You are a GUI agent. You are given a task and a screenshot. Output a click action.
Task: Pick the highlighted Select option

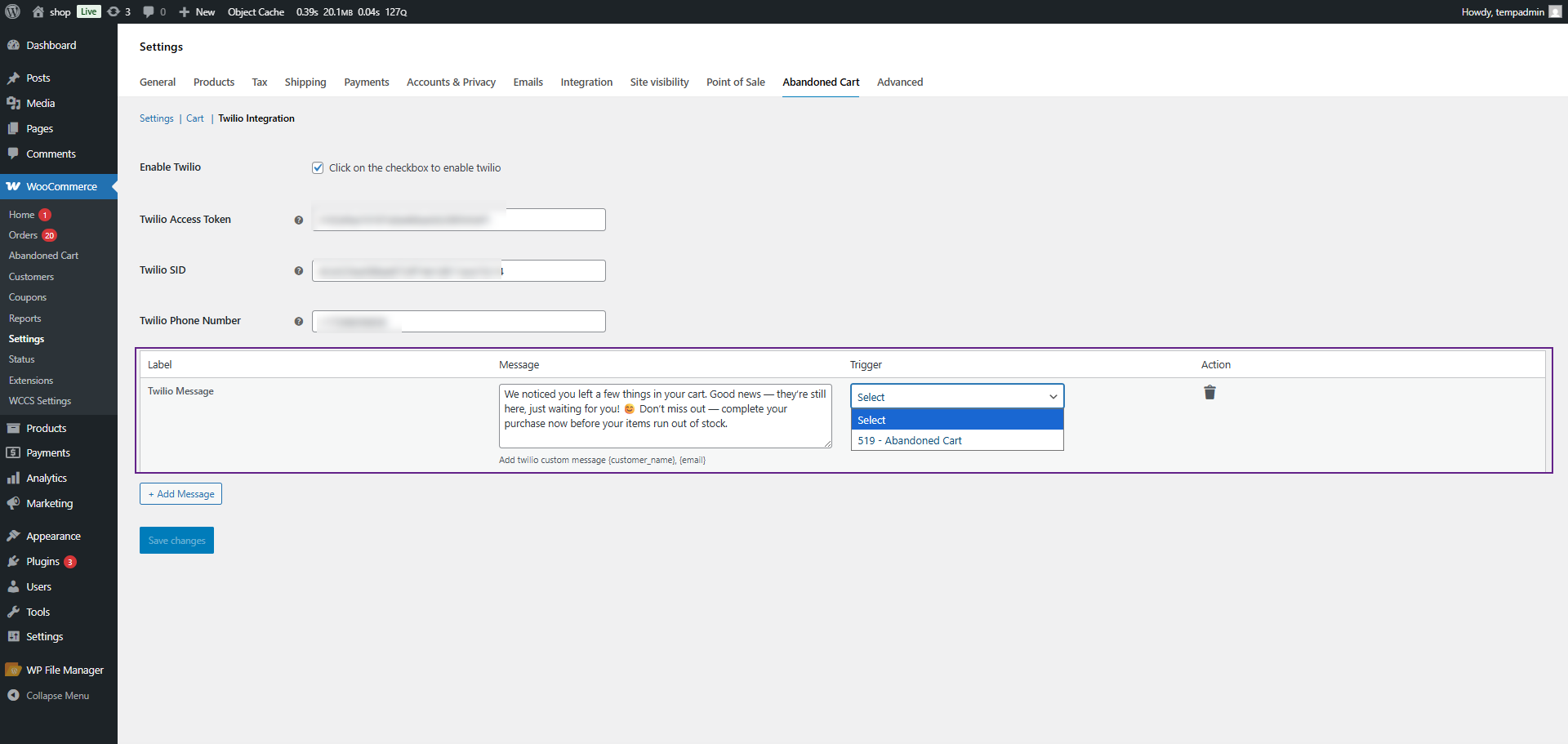tap(957, 420)
